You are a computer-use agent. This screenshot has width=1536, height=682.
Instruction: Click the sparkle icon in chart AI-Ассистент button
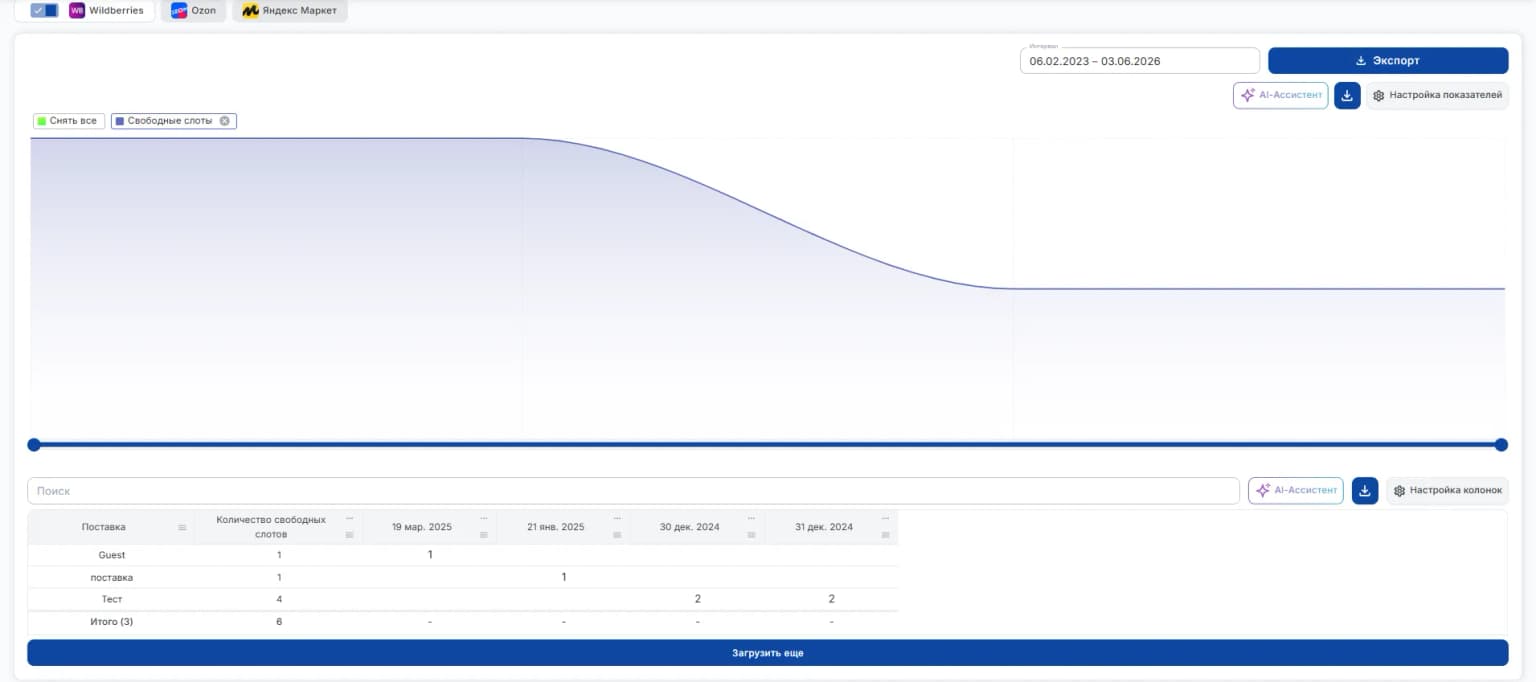tap(1247, 95)
